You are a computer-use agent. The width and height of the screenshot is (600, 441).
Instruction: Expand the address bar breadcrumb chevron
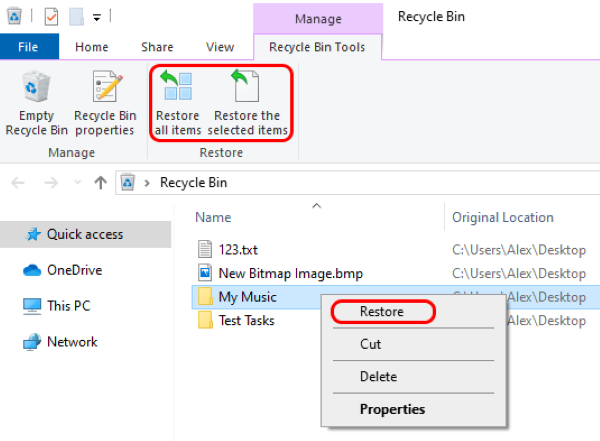(148, 182)
